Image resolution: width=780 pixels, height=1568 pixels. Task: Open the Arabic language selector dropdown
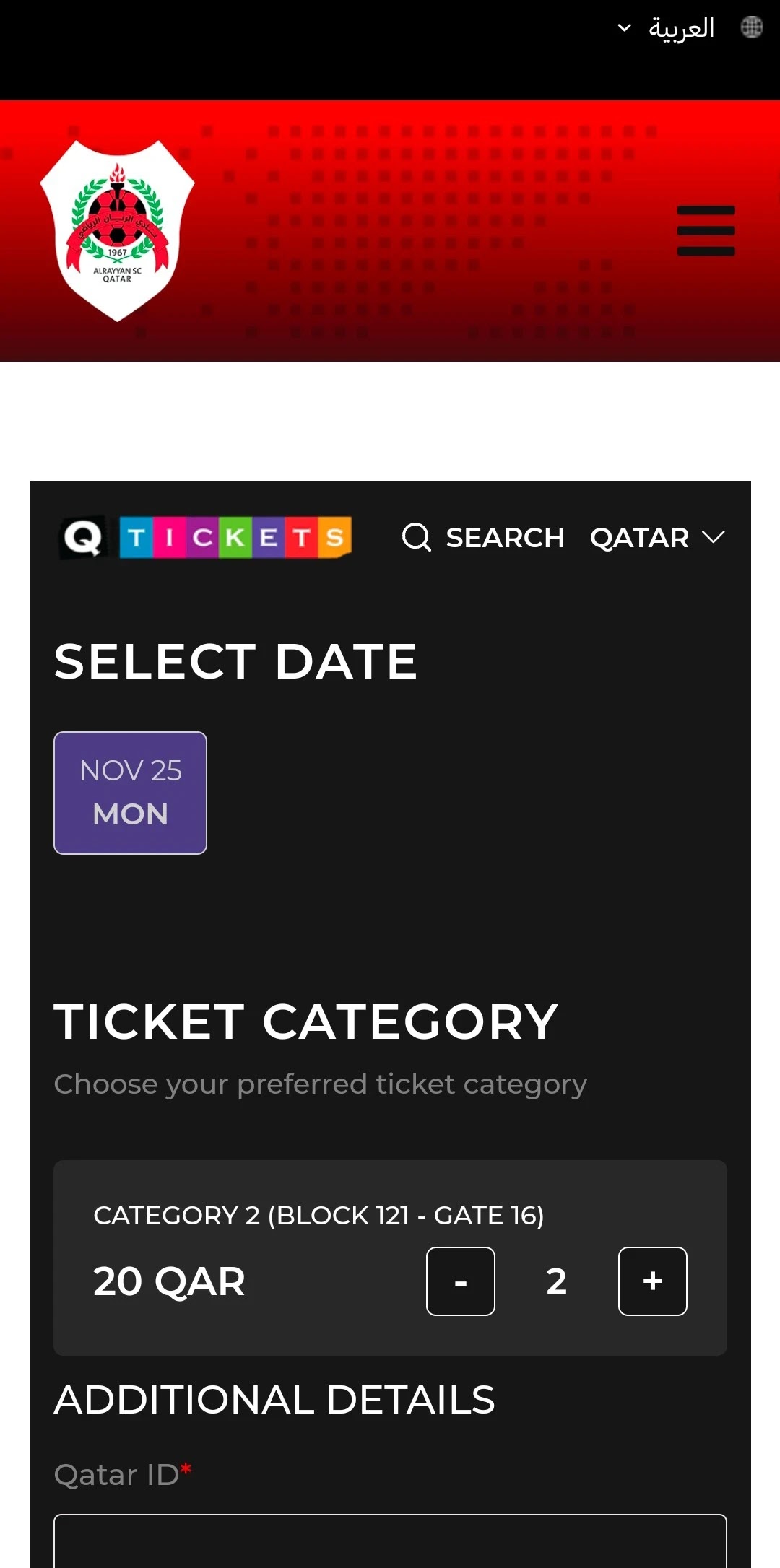click(666, 28)
